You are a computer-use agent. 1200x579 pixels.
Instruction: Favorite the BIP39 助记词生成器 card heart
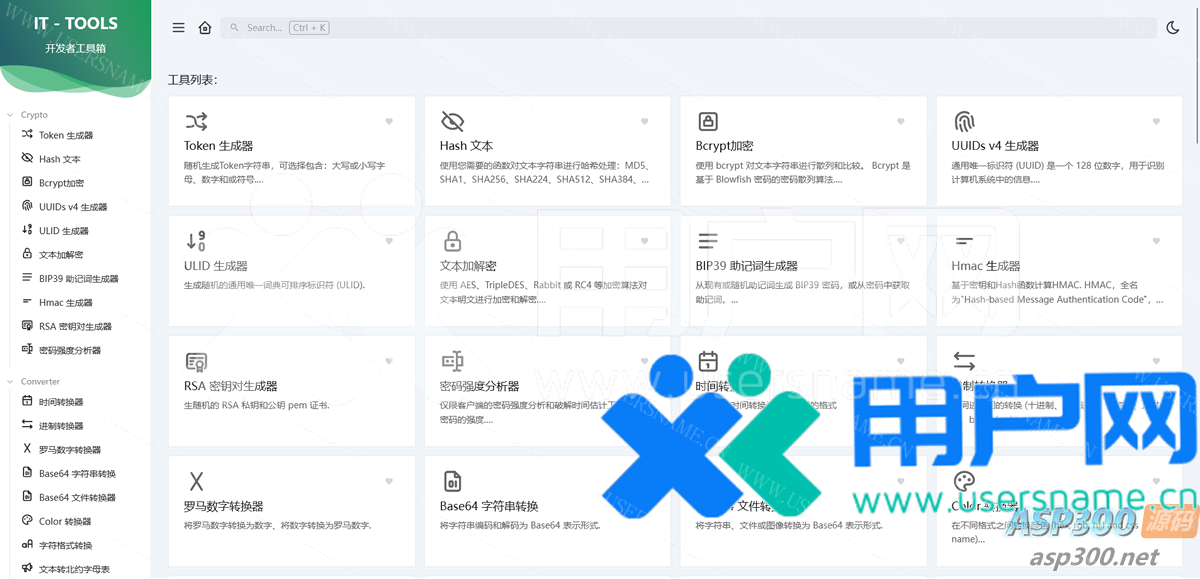tap(901, 241)
